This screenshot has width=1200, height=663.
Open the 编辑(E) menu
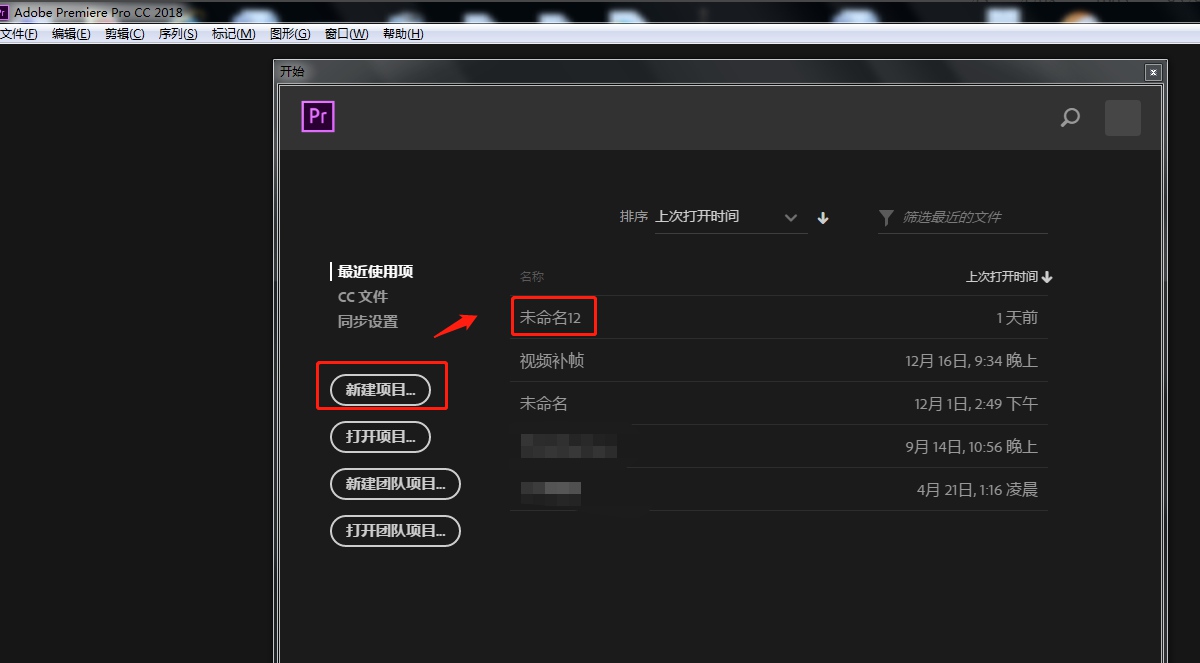tap(71, 34)
